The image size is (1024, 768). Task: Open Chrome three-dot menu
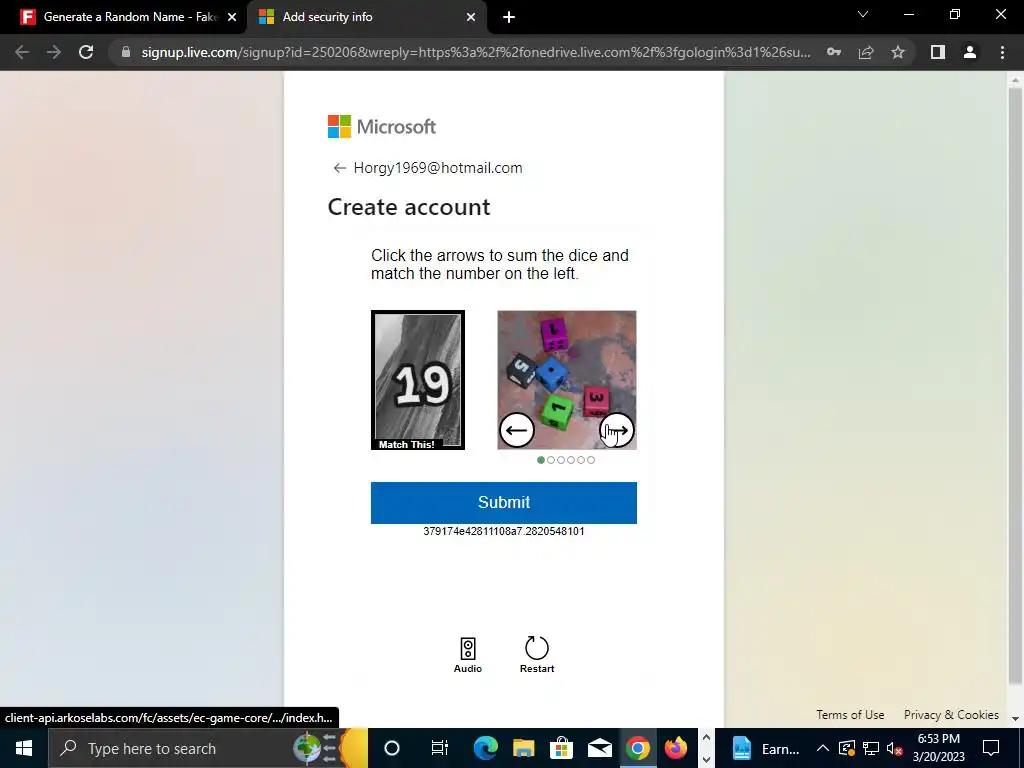click(x=1002, y=52)
